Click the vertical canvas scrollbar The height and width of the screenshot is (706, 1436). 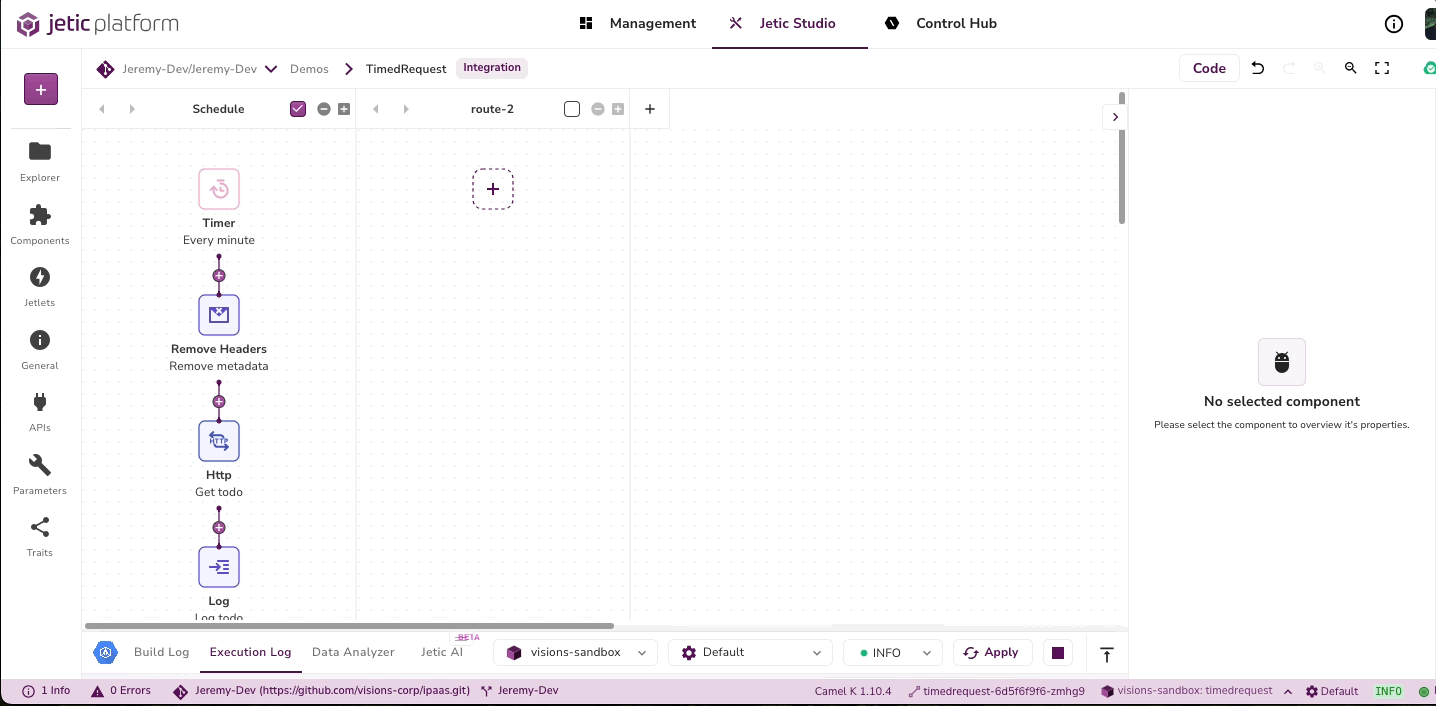point(1122,160)
